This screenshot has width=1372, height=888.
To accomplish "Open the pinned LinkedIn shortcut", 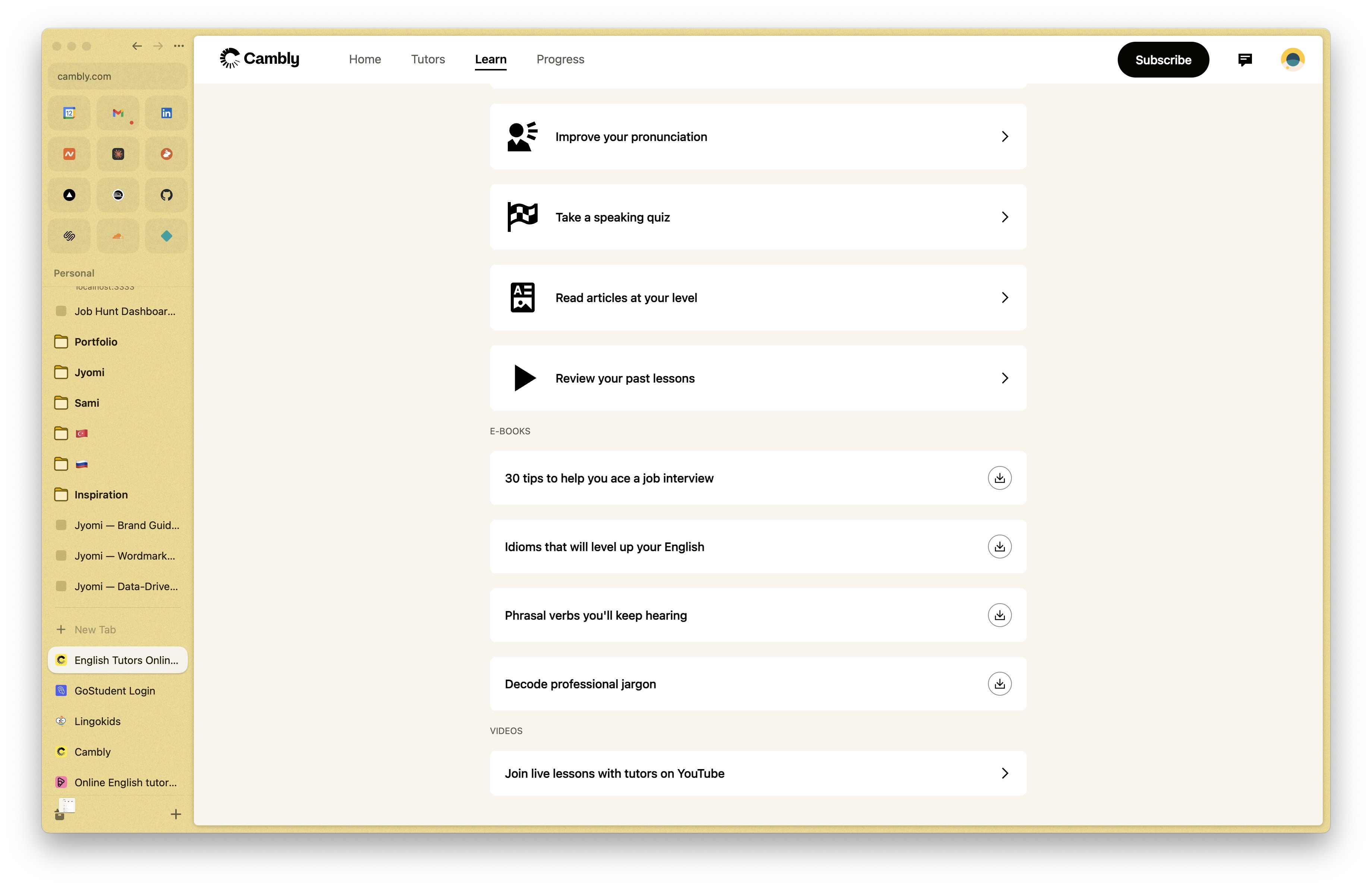I will 166,113.
